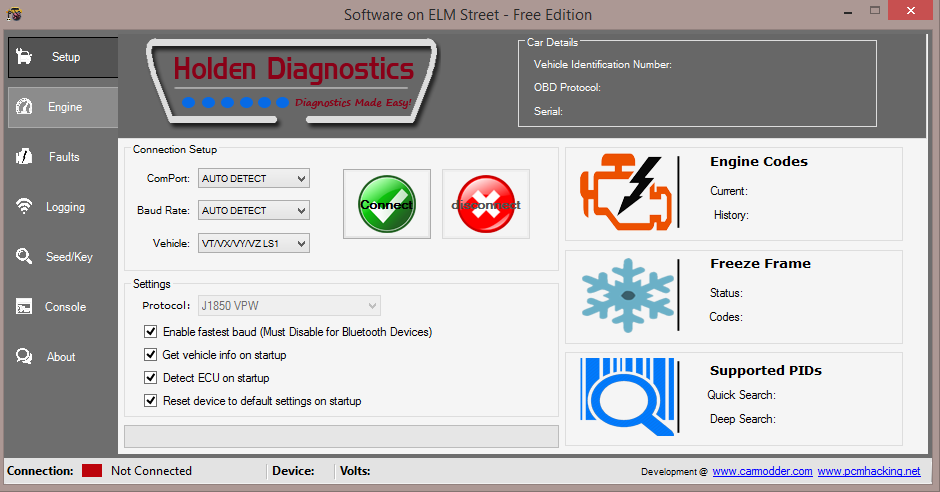940x492 pixels.
Task: Click the Current engine codes label
Action: 729,191
